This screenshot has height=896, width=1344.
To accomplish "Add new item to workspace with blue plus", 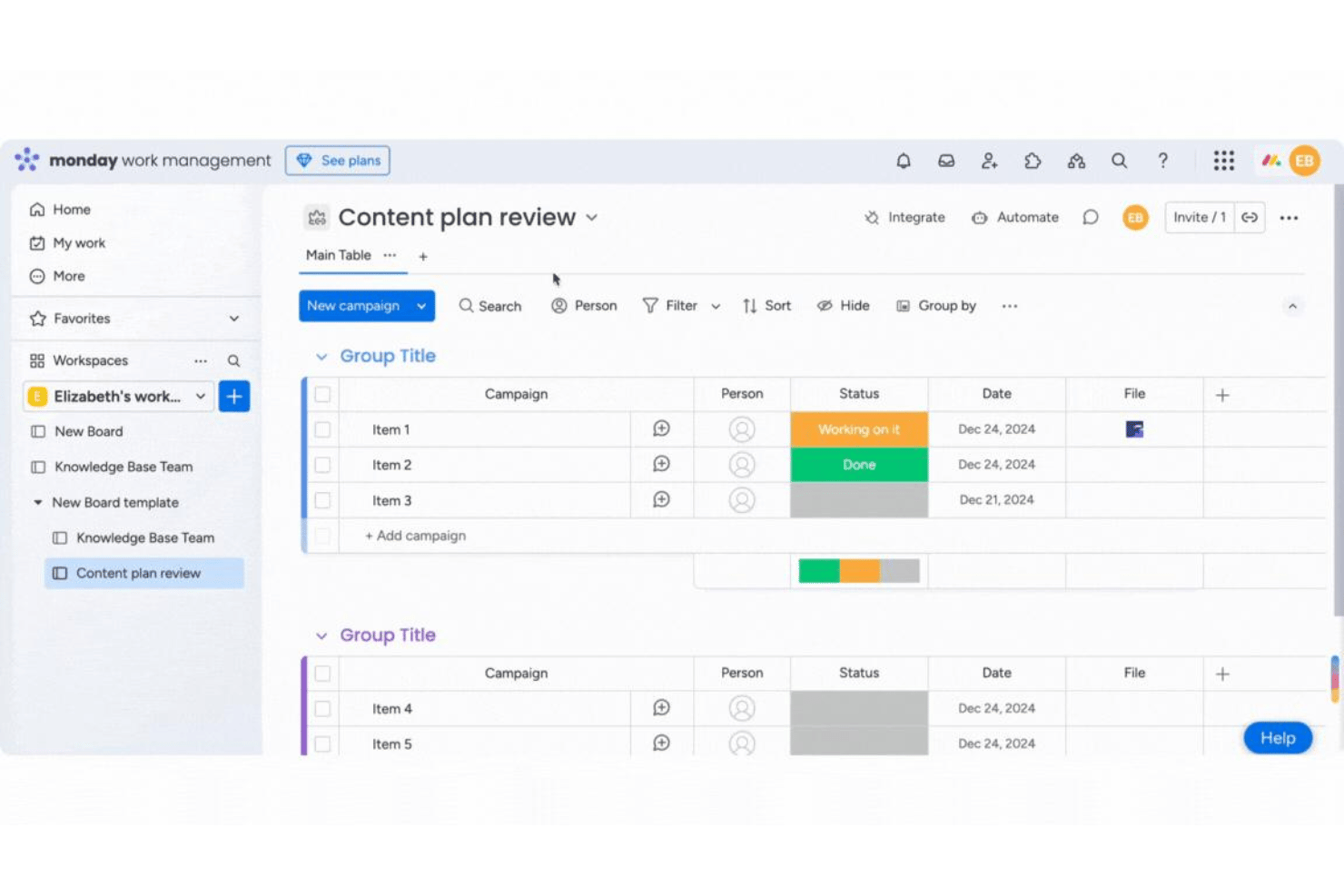I will click(x=234, y=396).
